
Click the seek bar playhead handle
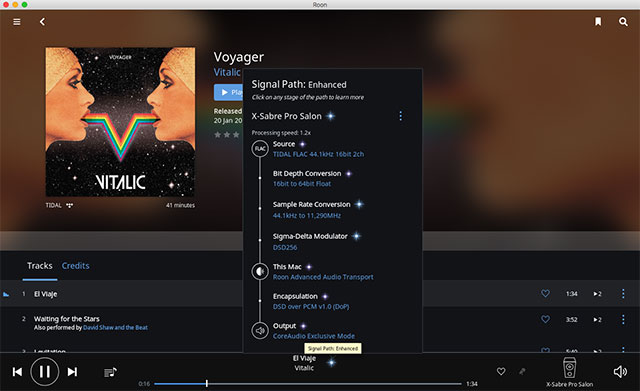[x=207, y=384]
